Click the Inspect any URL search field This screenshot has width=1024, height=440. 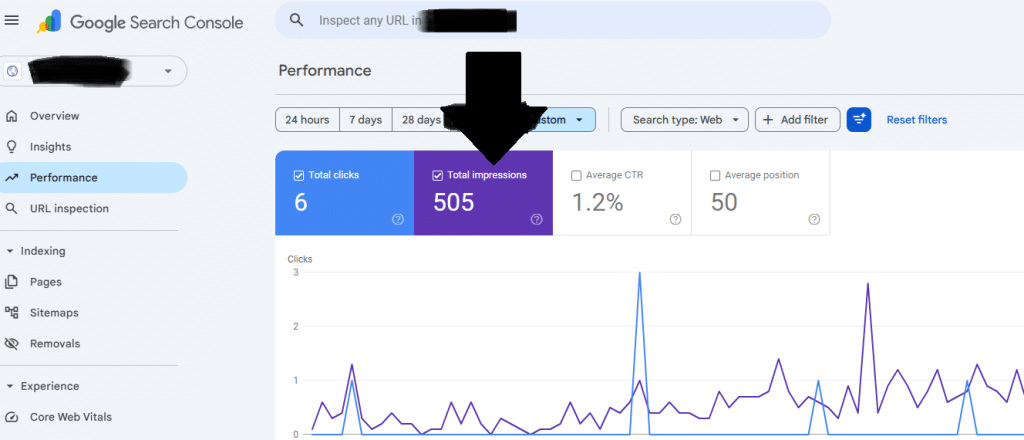click(x=552, y=20)
